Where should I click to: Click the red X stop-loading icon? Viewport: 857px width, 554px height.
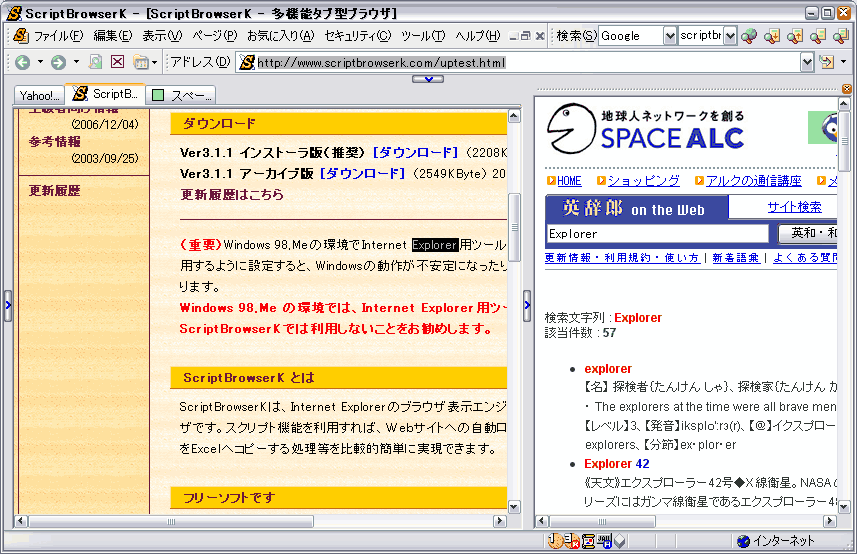point(118,62)
